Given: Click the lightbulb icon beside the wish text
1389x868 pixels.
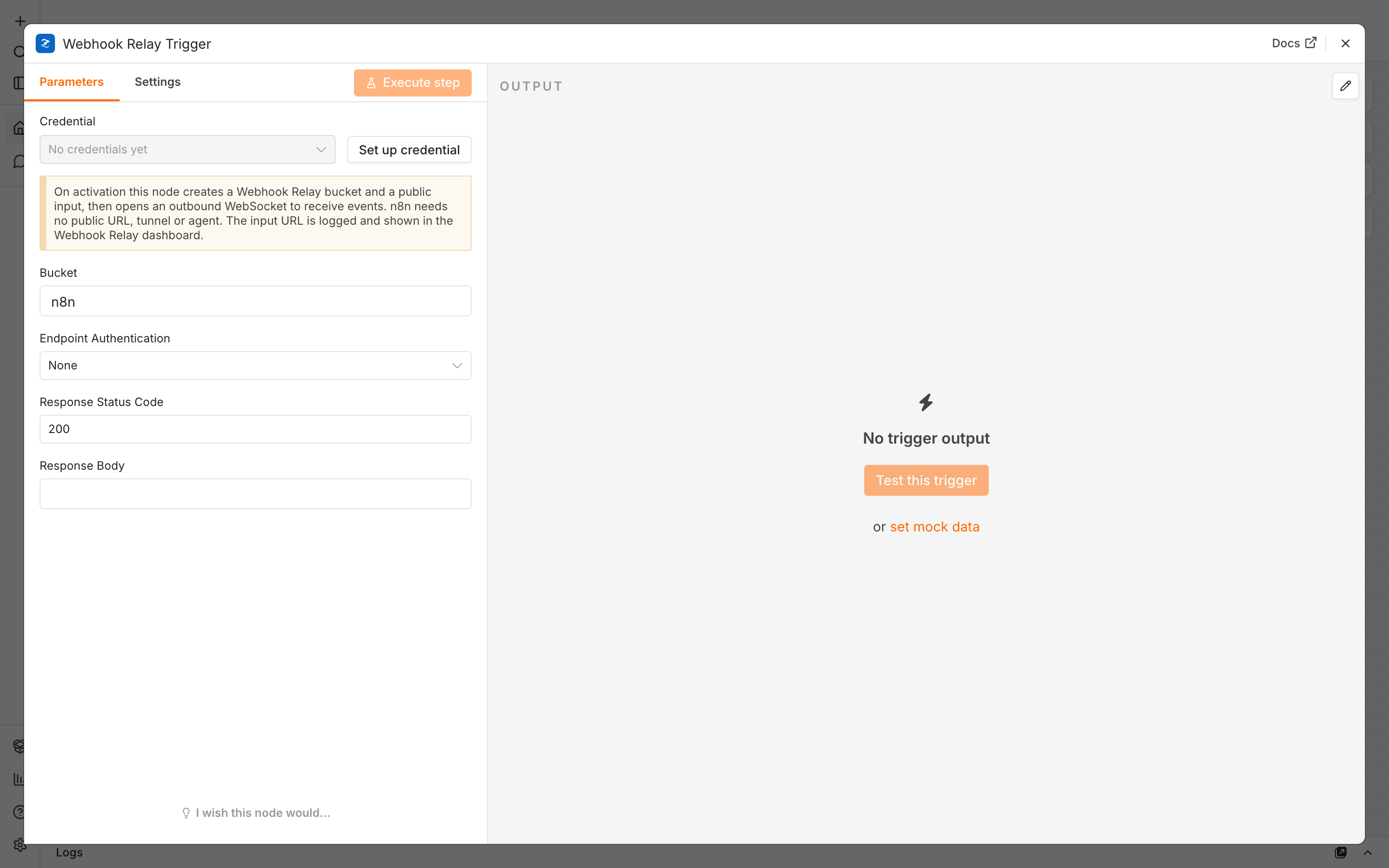Looking at the screenshot, I should [x=186, y=813].
